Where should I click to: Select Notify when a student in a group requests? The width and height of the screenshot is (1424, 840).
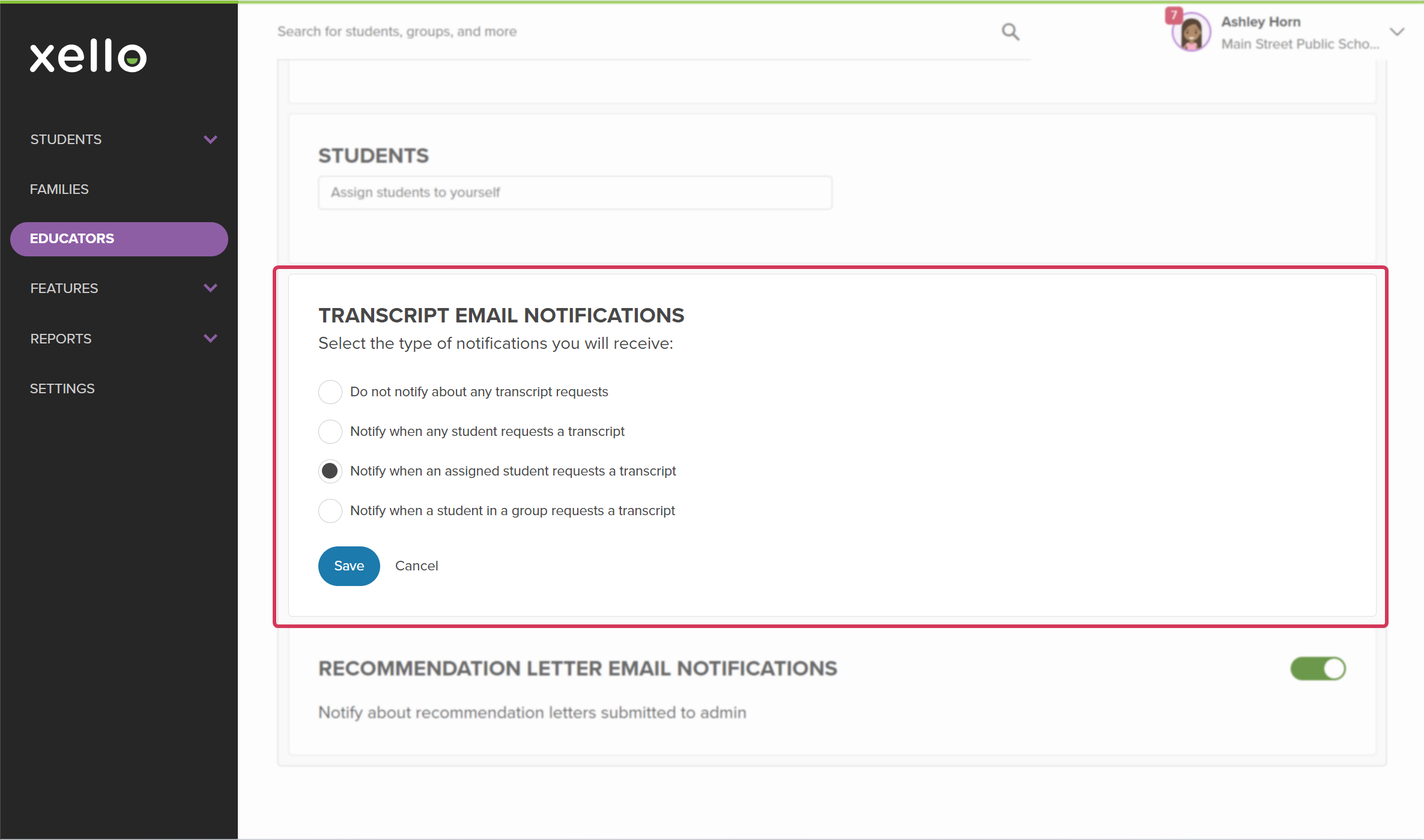[x=330, y=510]
